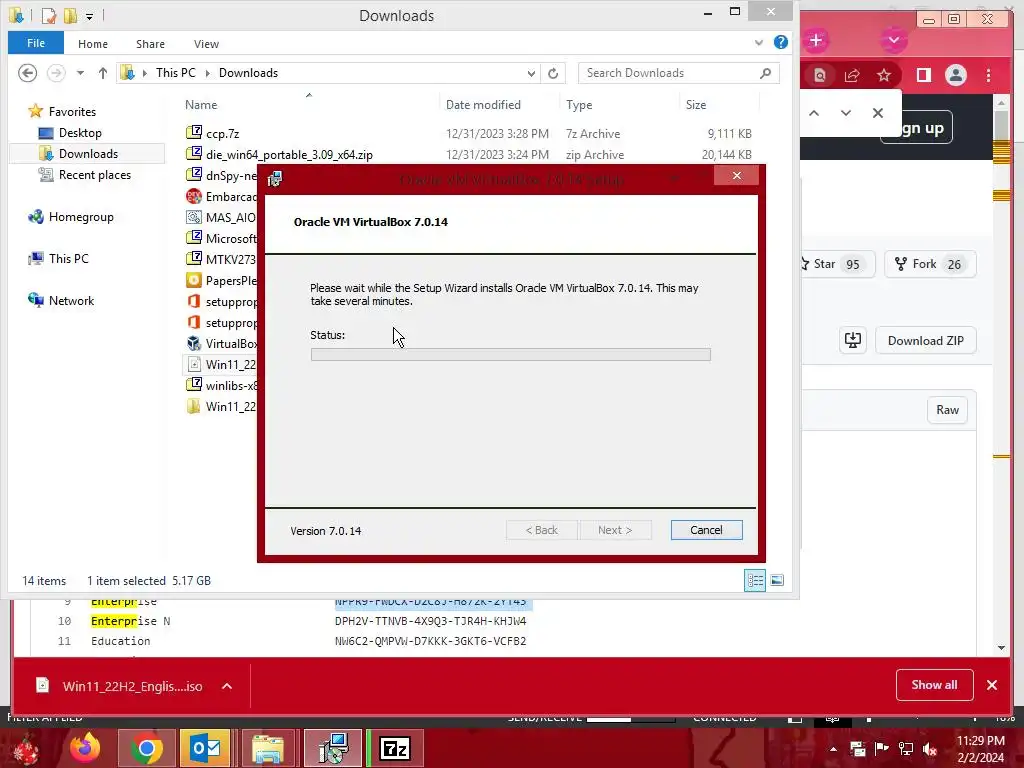Click the gist desktop download icon
Image resolution: width=1024 pixels, height=768 pixels.
852,340
